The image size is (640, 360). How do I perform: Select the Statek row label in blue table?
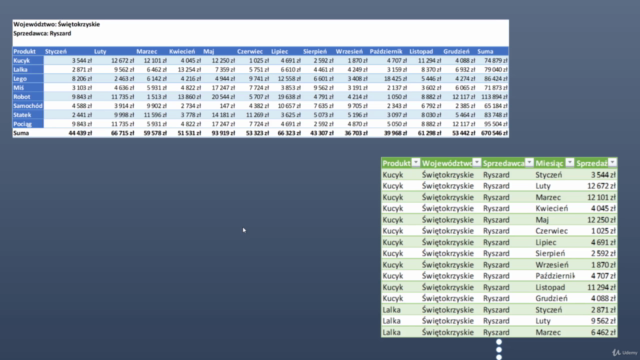tap(22, 115)
